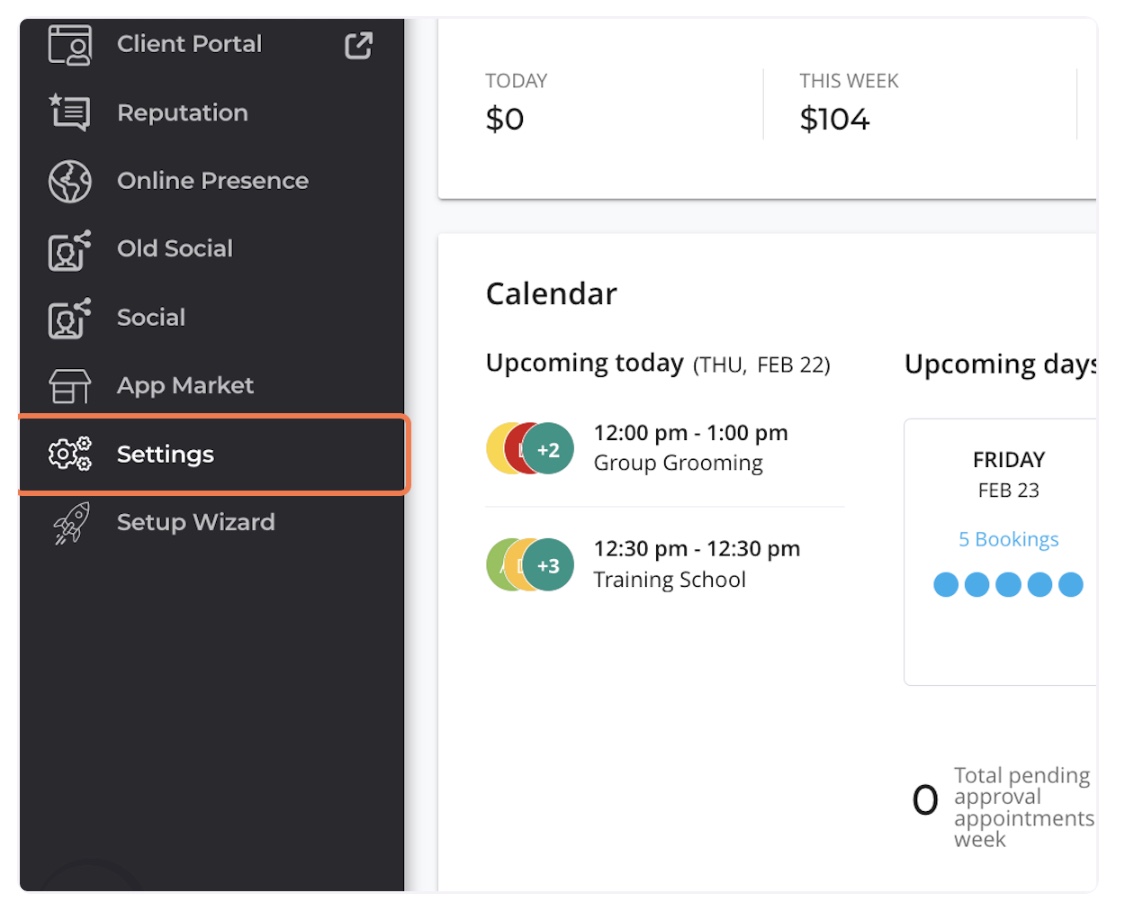The height and width of the screenshot is (920, 1124).
Task: Click the Reputation star-chat icon
Action: 70,113
